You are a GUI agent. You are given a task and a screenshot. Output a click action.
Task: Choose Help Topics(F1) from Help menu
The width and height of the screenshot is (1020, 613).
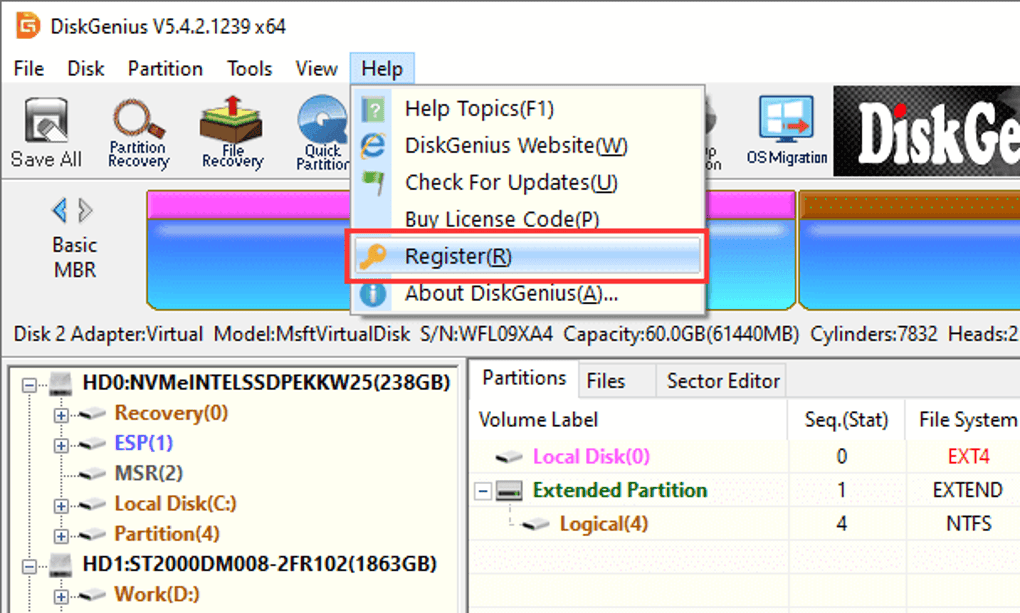coord(528,109)
